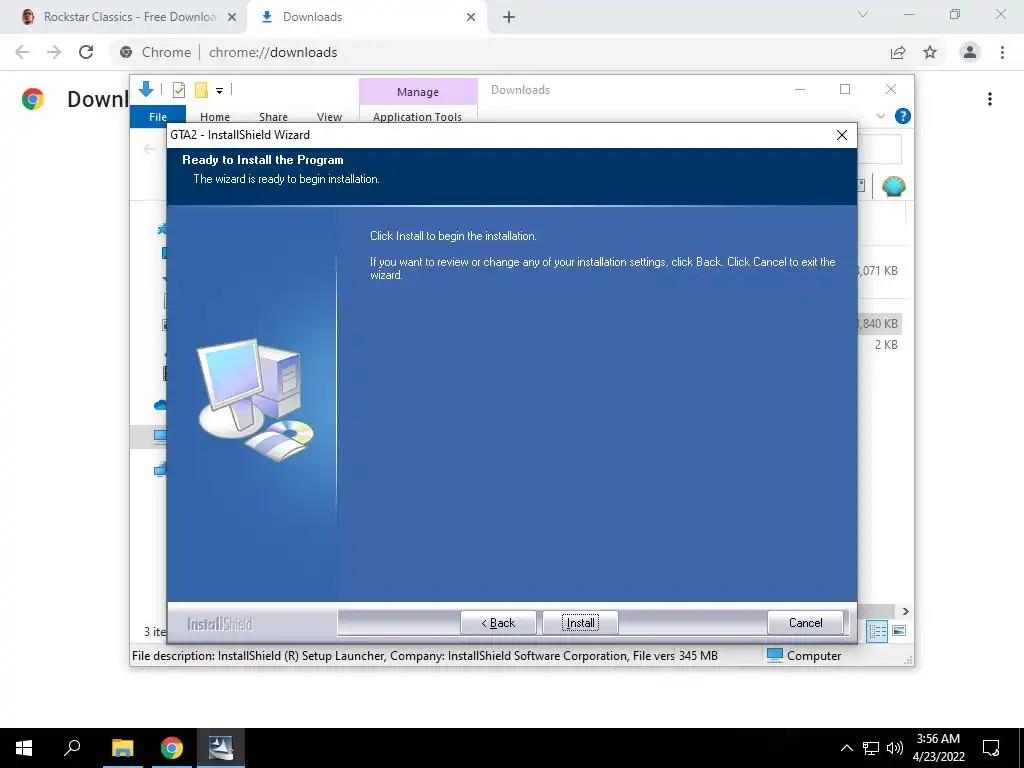Viewport: 1024px width, 768px height.
Task: Open Chrome from the taskbar
Action: point(172,748)
